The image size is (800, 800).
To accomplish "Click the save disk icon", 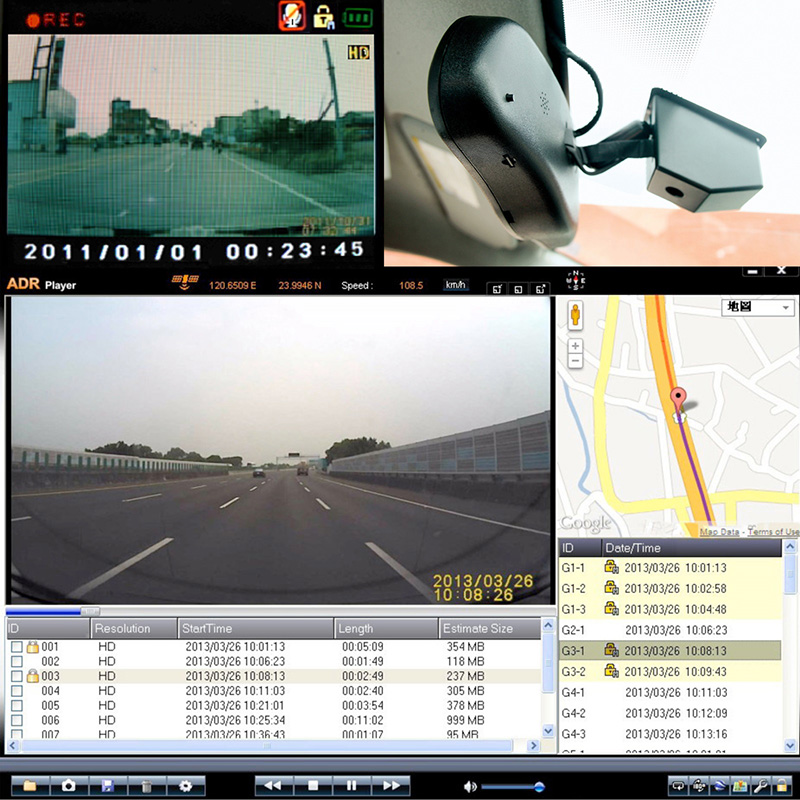I will pyautogui.click(x=107, y=786).
